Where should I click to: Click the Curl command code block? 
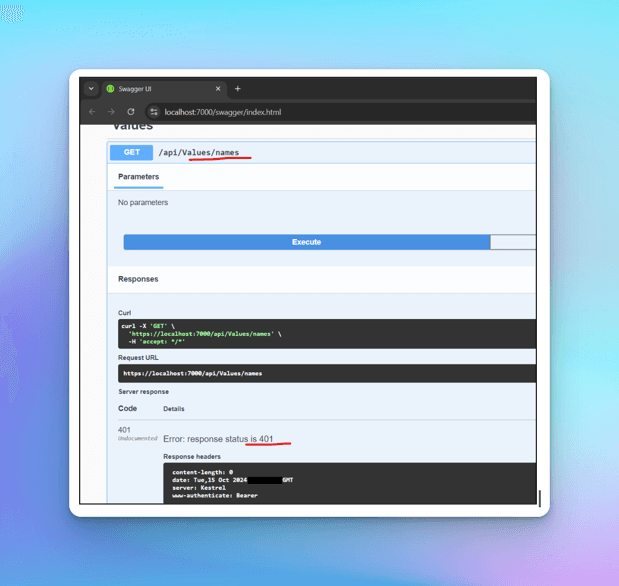pyautogui.click(x=327, y=334)
